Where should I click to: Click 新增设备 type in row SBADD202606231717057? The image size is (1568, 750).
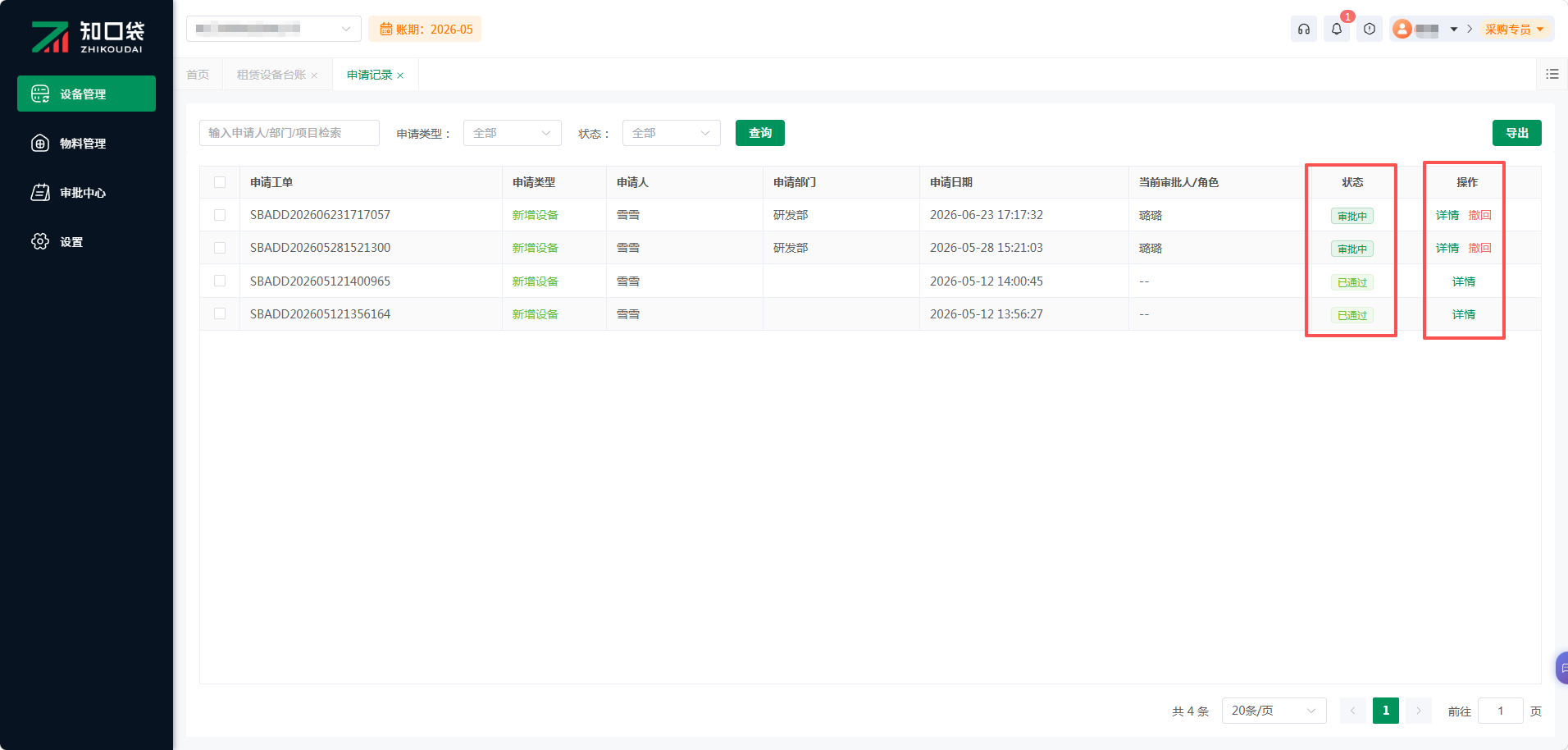tap(535, 215)
